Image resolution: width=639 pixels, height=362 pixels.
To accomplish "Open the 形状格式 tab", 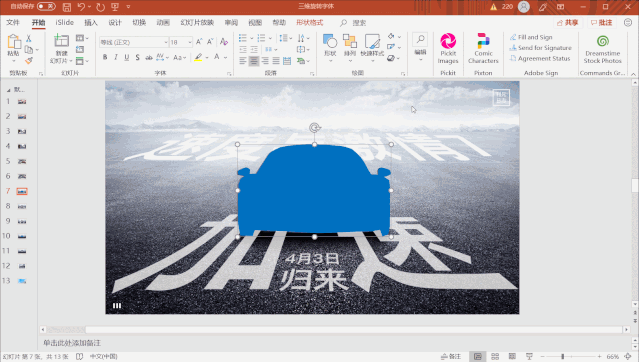I will coord(309,22).
